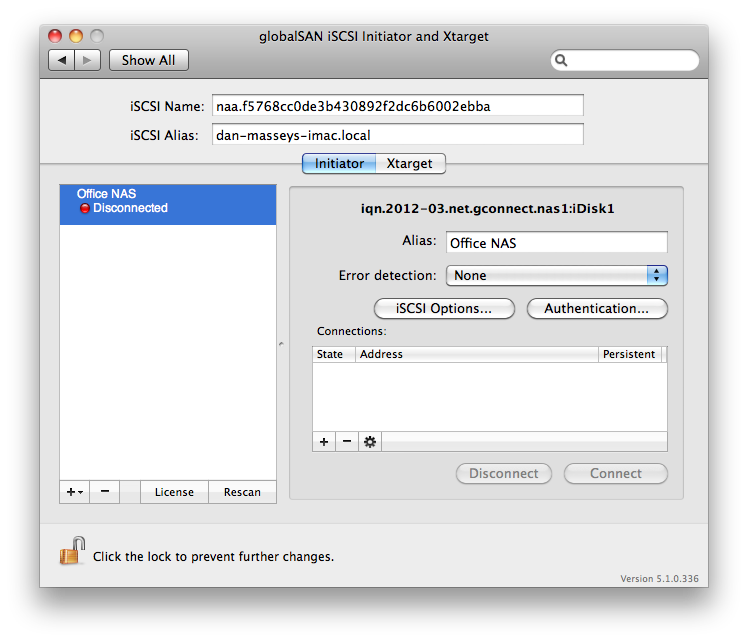Add a new connection with plus button
Screen dimensions: 748x642
point(324,442)
